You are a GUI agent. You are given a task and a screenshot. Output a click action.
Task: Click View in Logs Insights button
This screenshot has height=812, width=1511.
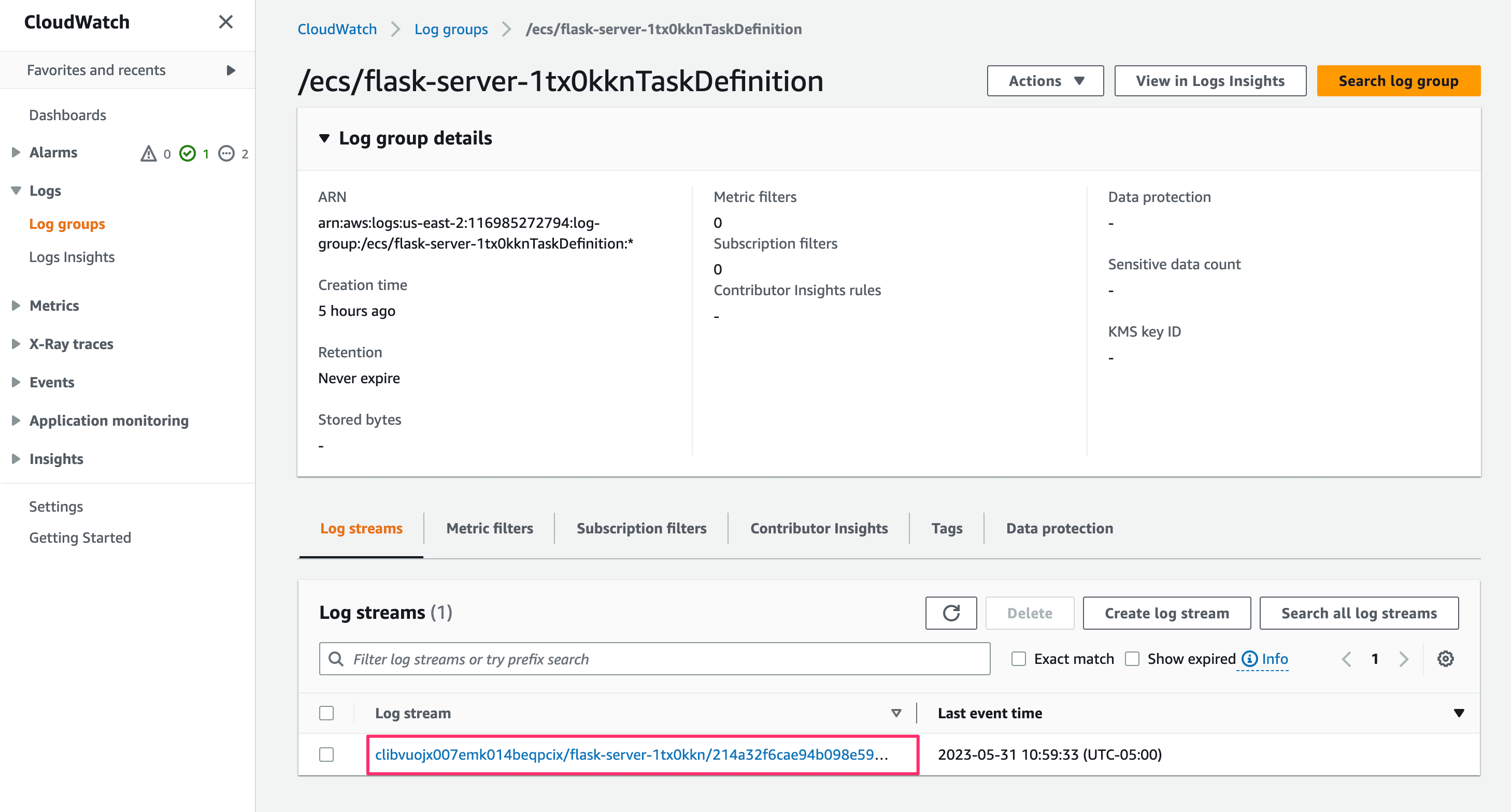click(x=1210, y=81)
